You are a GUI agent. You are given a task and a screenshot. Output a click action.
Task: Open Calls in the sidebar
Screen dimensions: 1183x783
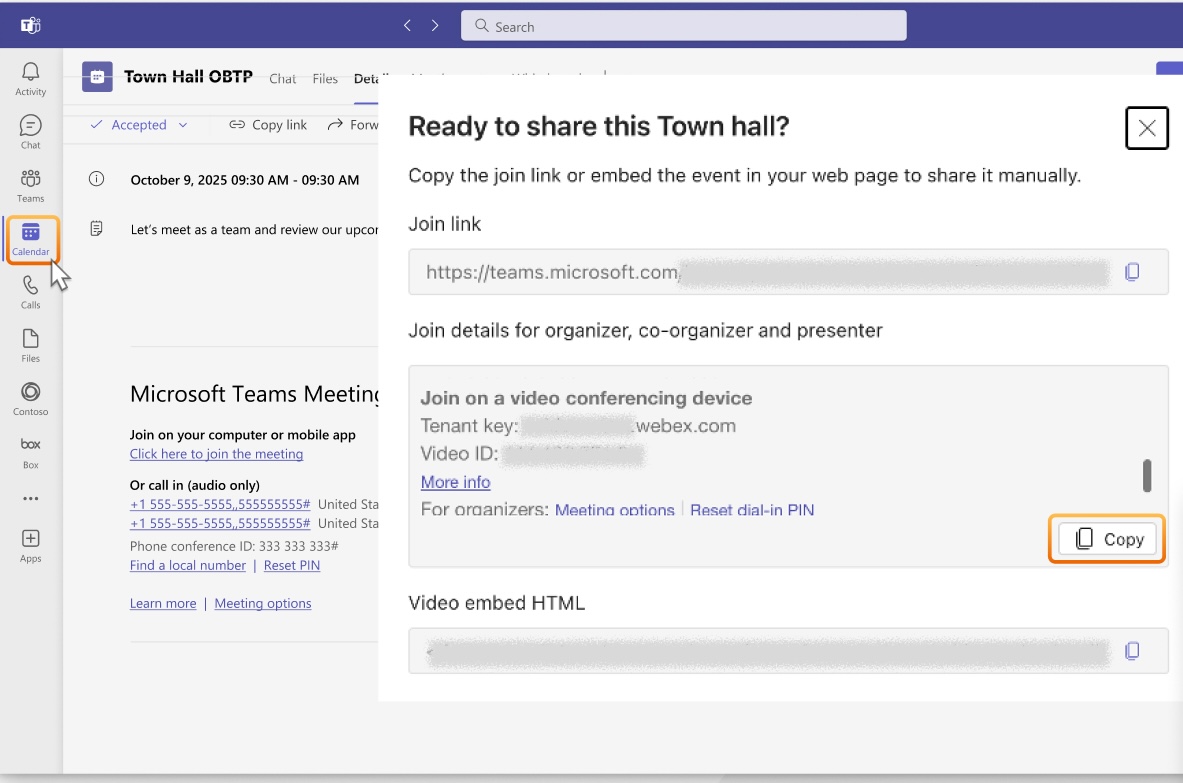(30, 293)
